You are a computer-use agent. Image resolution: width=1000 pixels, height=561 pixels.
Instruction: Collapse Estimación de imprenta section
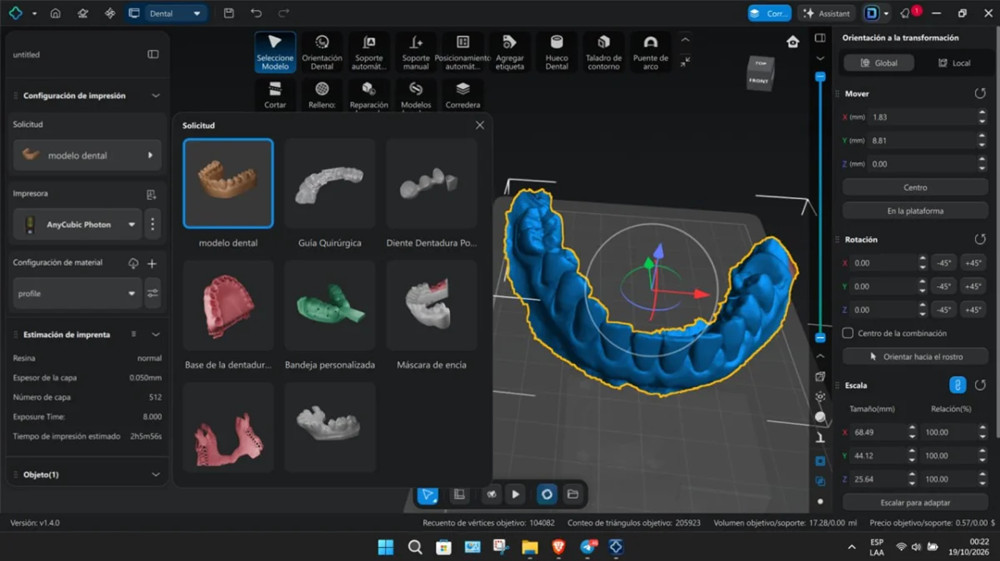(156, 335)
